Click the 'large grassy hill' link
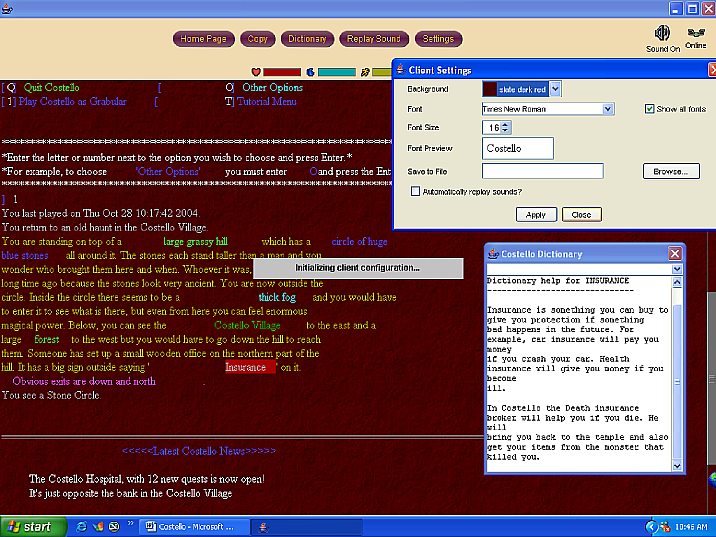 tap(195, 242)
